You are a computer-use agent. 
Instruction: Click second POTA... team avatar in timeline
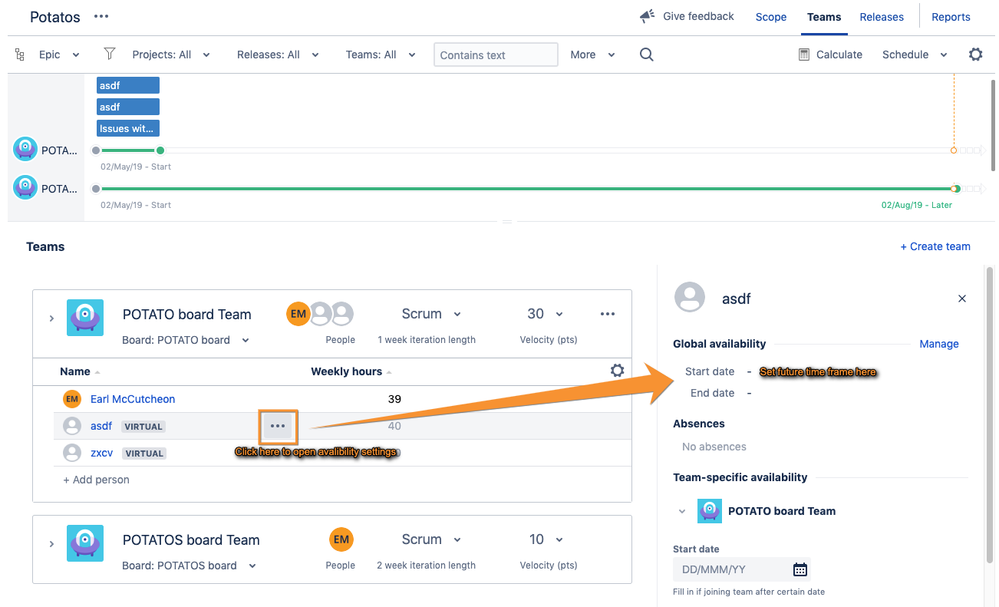click(x=25, y=188)
